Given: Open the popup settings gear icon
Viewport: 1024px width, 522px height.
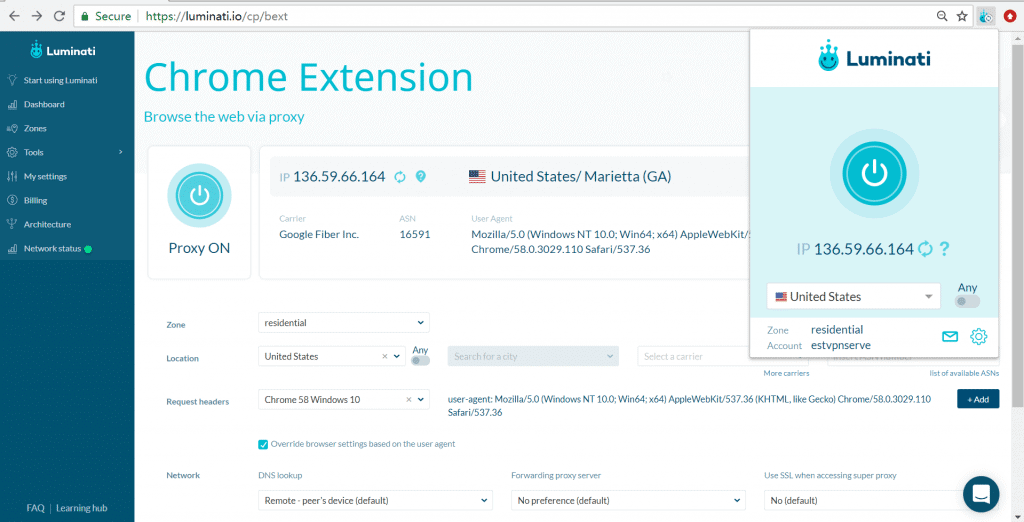Looking at the screenshot, I should pos(979,337).
